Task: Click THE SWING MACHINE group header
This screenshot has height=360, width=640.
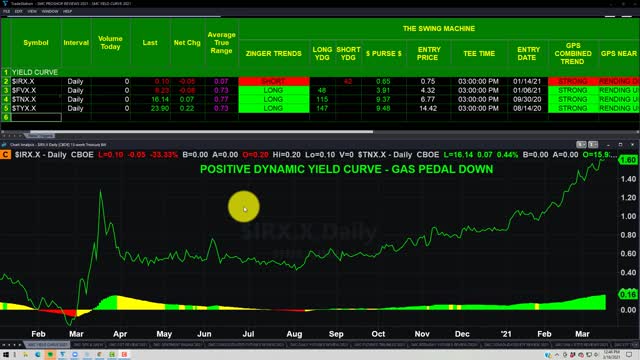Action: [x=439, y=29]
